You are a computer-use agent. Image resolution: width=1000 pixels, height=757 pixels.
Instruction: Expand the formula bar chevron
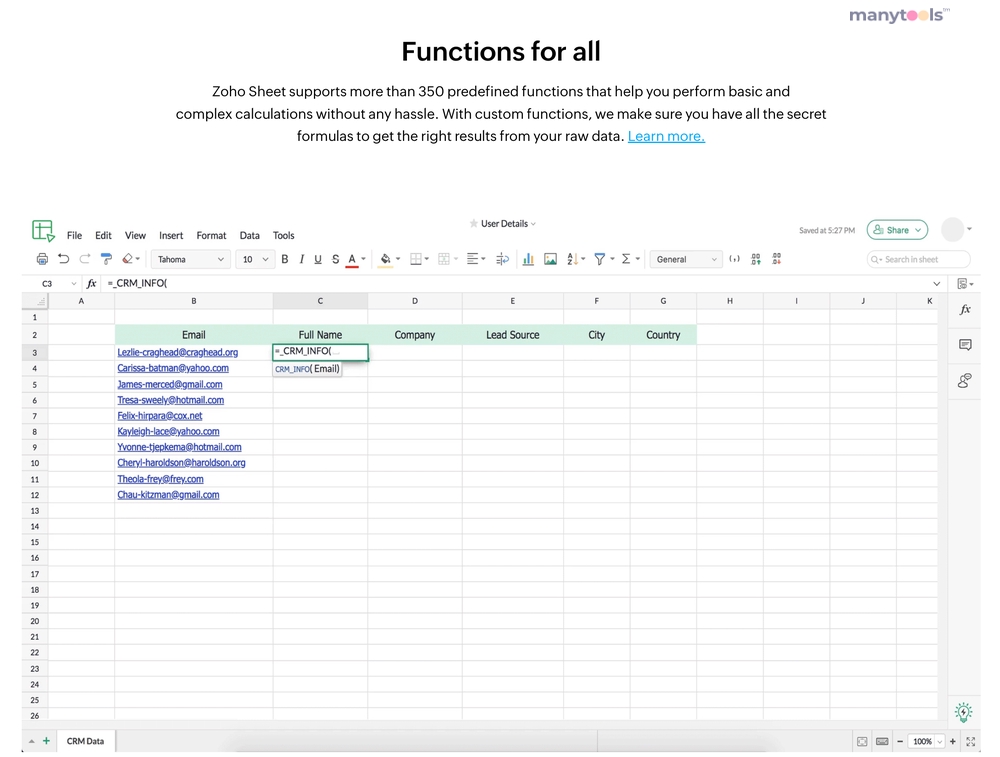point(937,284)
